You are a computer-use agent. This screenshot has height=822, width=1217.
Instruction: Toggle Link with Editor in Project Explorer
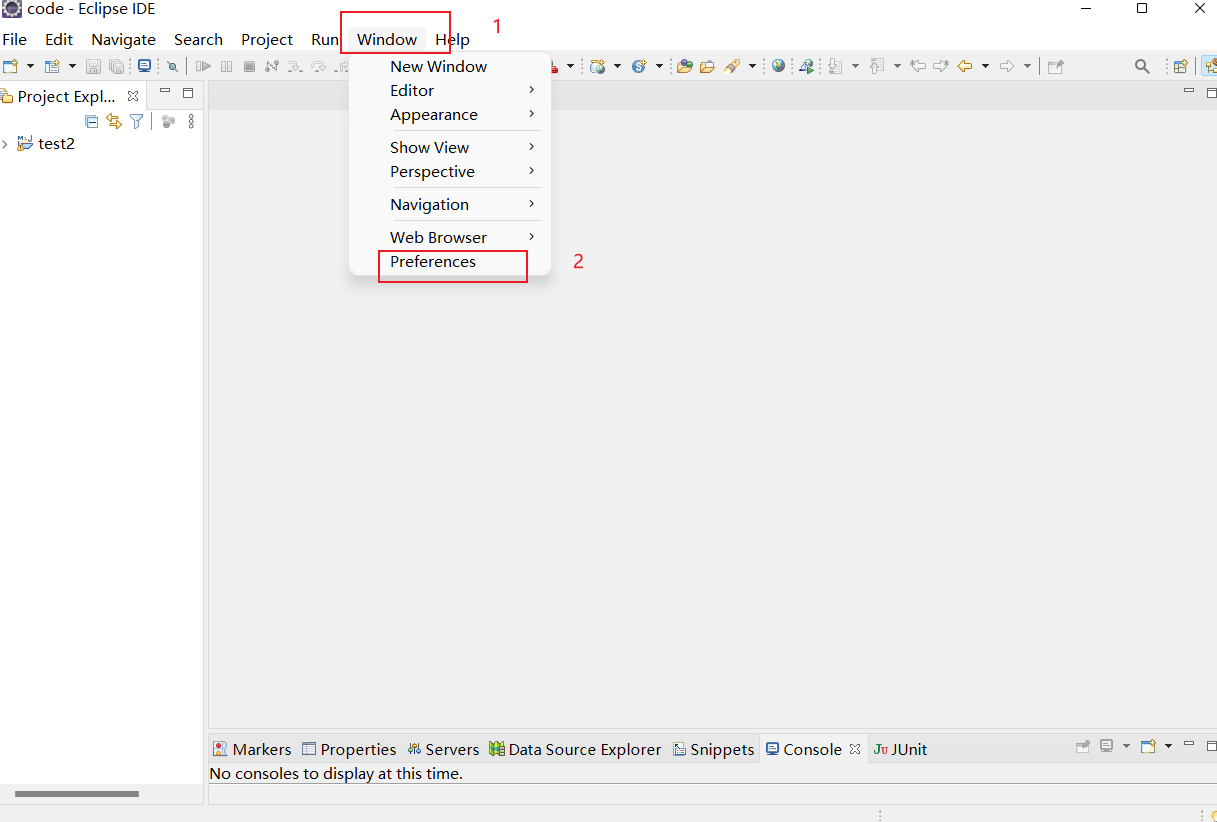coord(114,121)
